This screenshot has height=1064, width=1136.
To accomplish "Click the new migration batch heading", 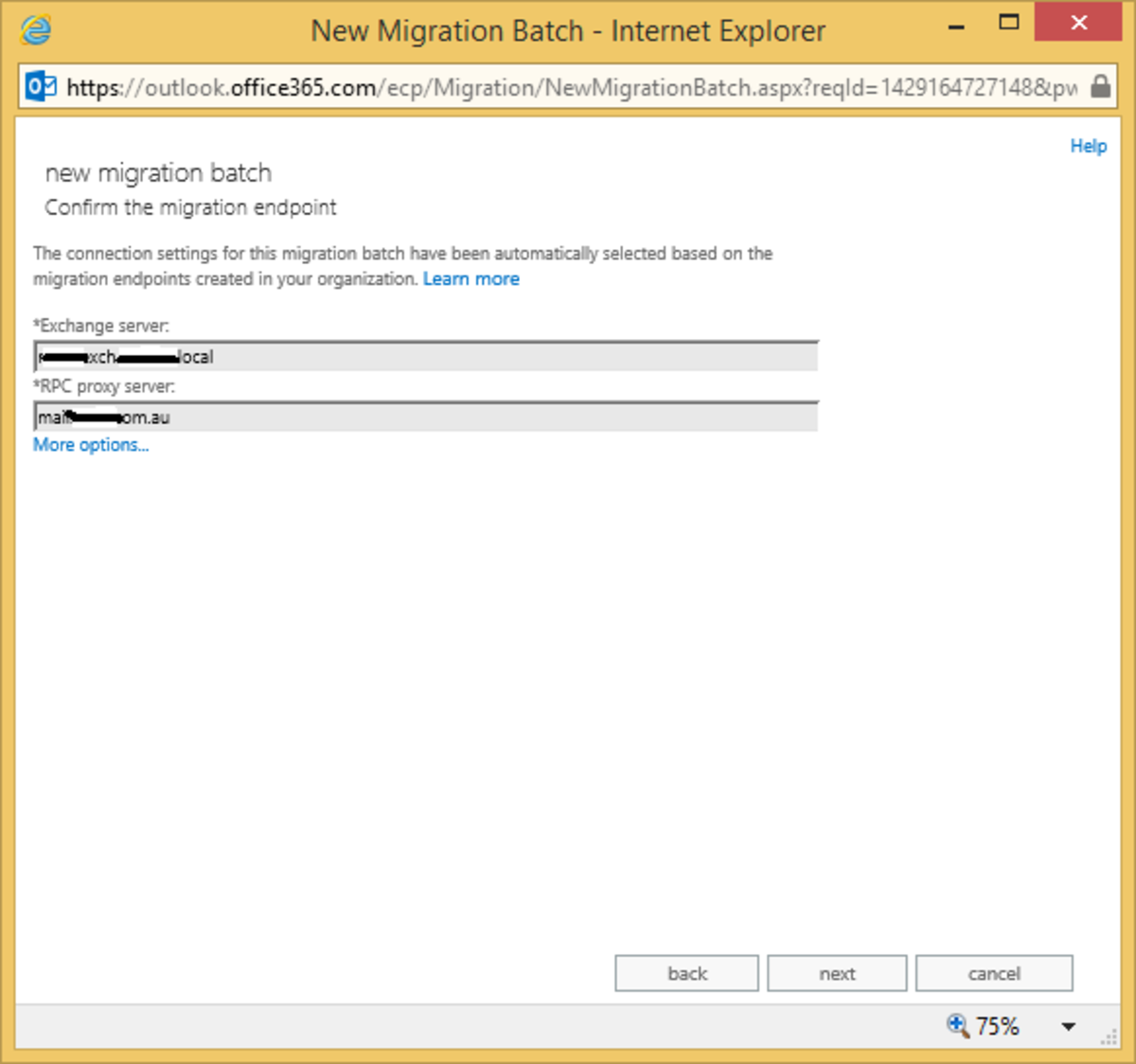I will click(158, 173).
